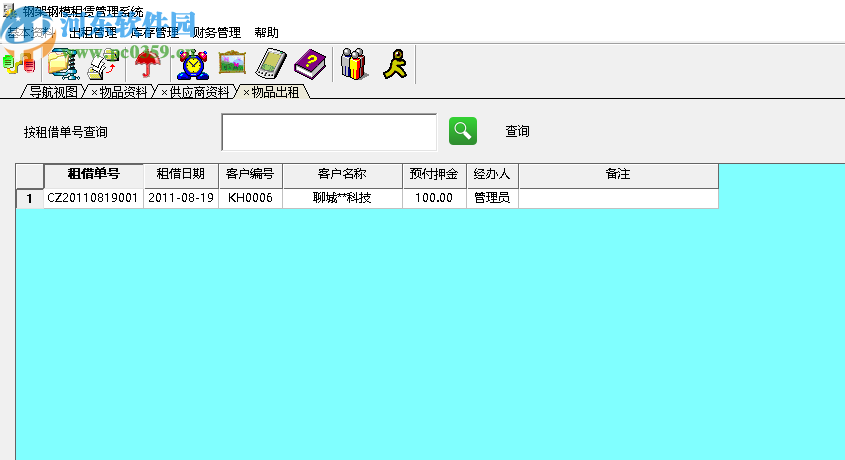The image size is (845, 460).
Task: Click the KH0006 customer code cell
Action: point(251,198)
